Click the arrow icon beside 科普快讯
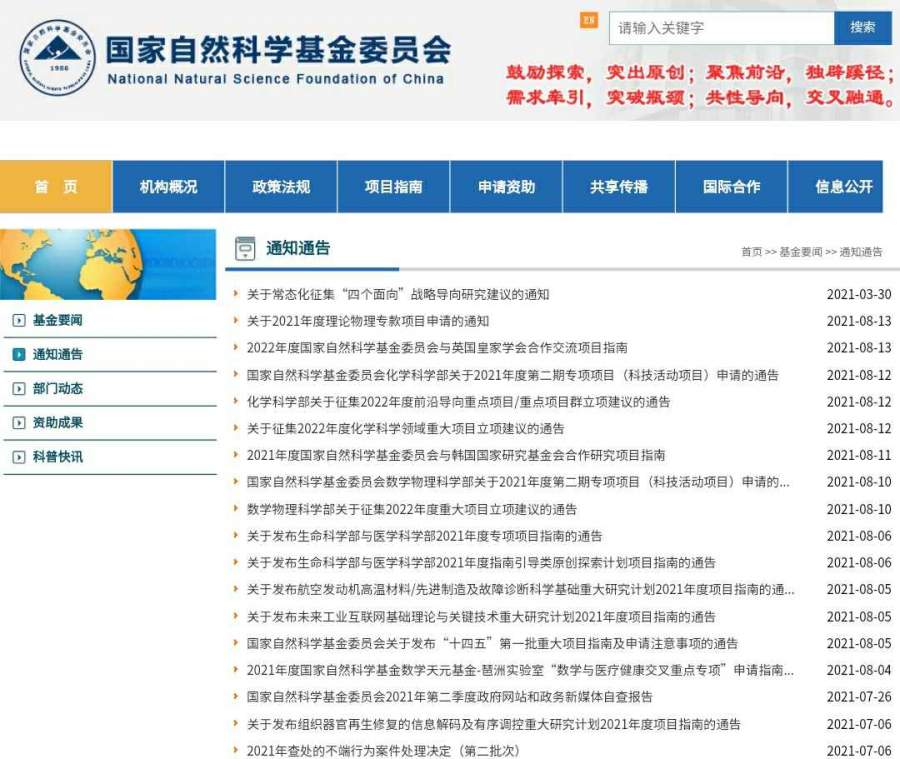Image resolution: width=900 pixels, height=759 pixels. coord(18,457)
